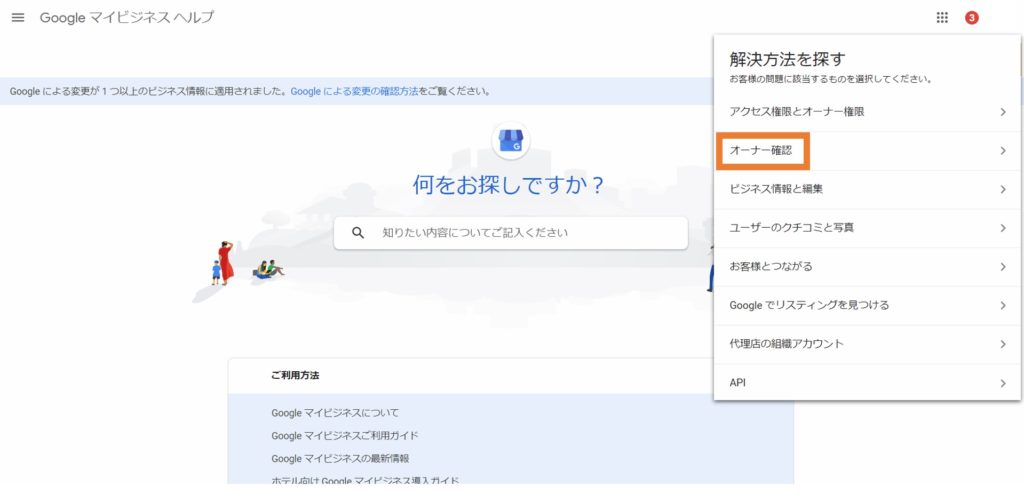1024x502 pixels.
Task: Select 'ユーザーのクチコミと写真' option
Action: [x=867, y=228]
